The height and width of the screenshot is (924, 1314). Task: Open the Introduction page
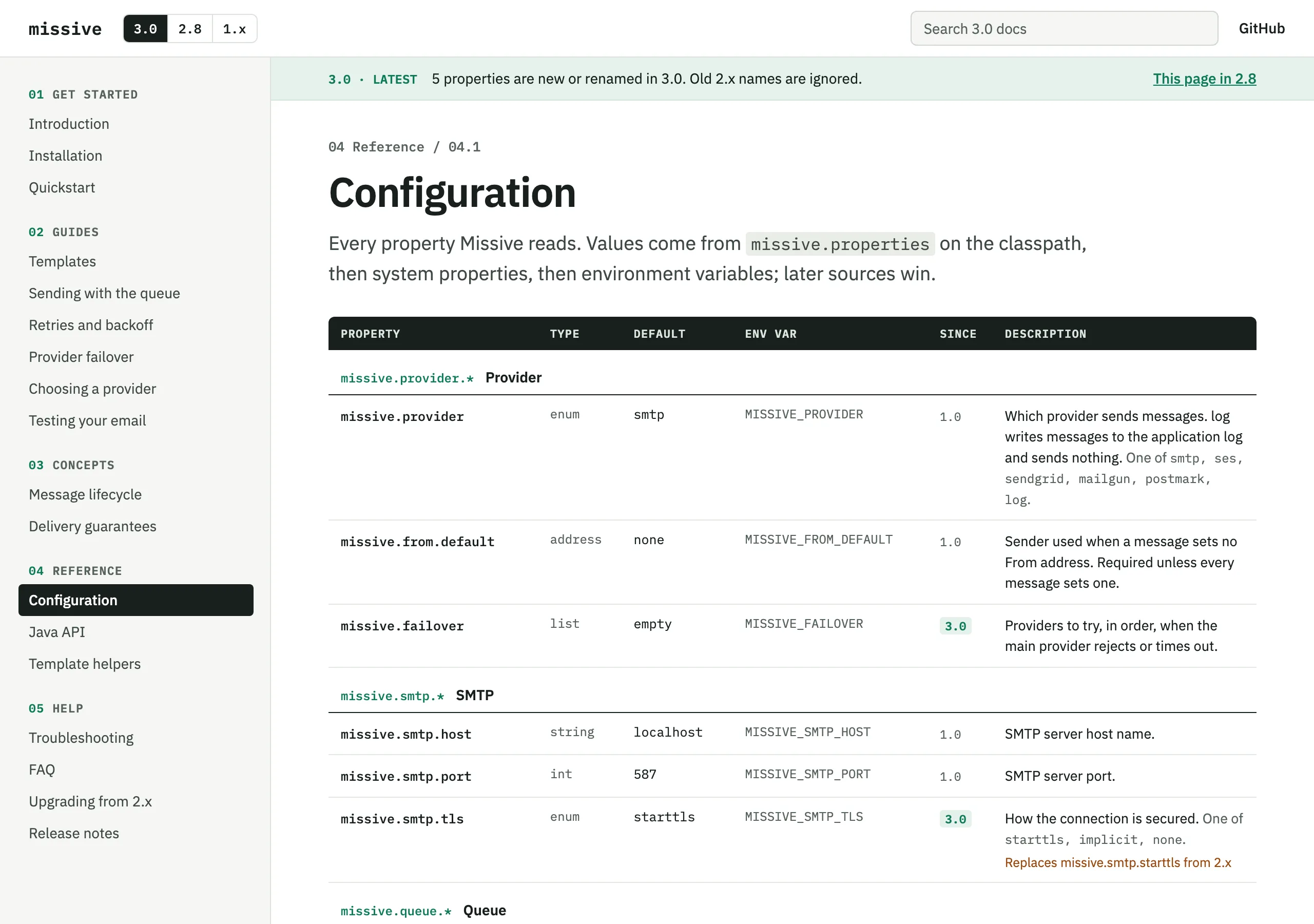69,124
